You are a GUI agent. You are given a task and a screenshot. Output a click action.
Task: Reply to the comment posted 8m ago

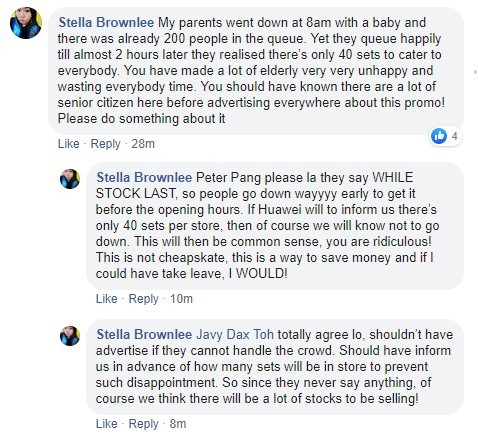click(144, 424)
